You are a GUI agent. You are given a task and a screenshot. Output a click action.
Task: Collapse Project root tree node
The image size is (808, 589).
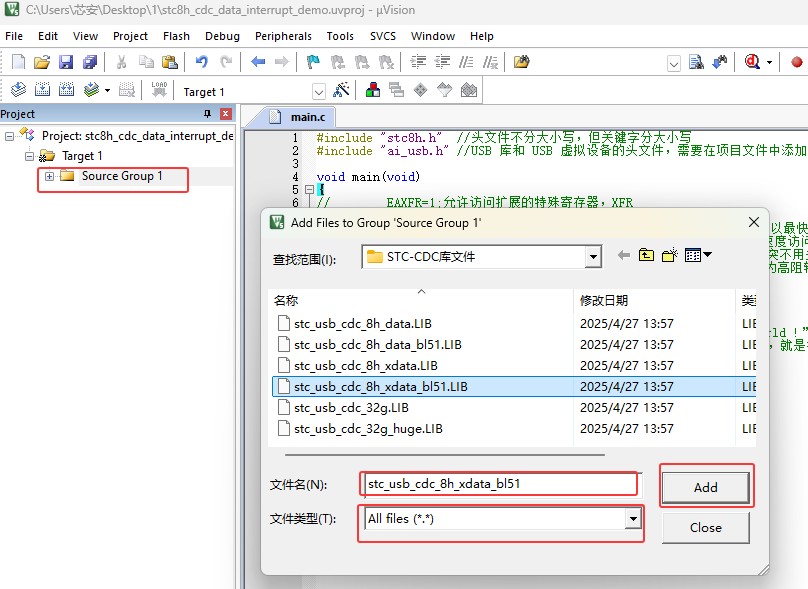coord(9,136)
